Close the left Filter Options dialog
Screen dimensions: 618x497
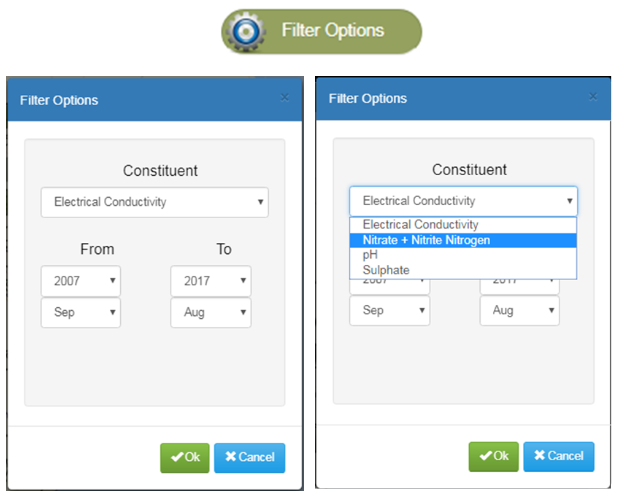[x=285, y=98]
